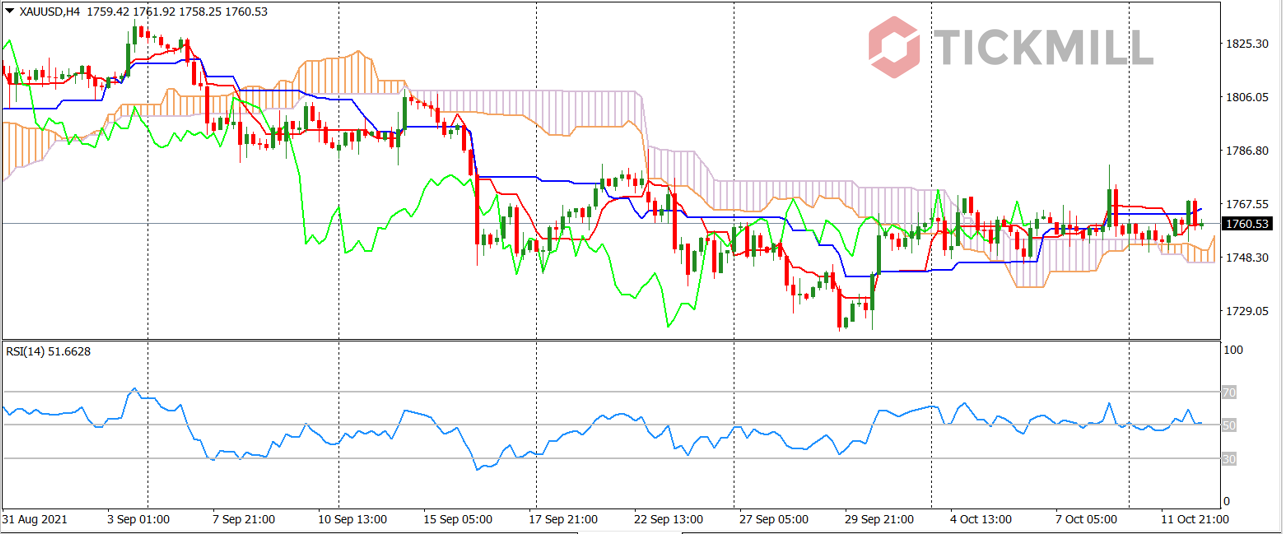
Task: Click the 1786.80 price axis label
Action: (x=1246, y=151)
